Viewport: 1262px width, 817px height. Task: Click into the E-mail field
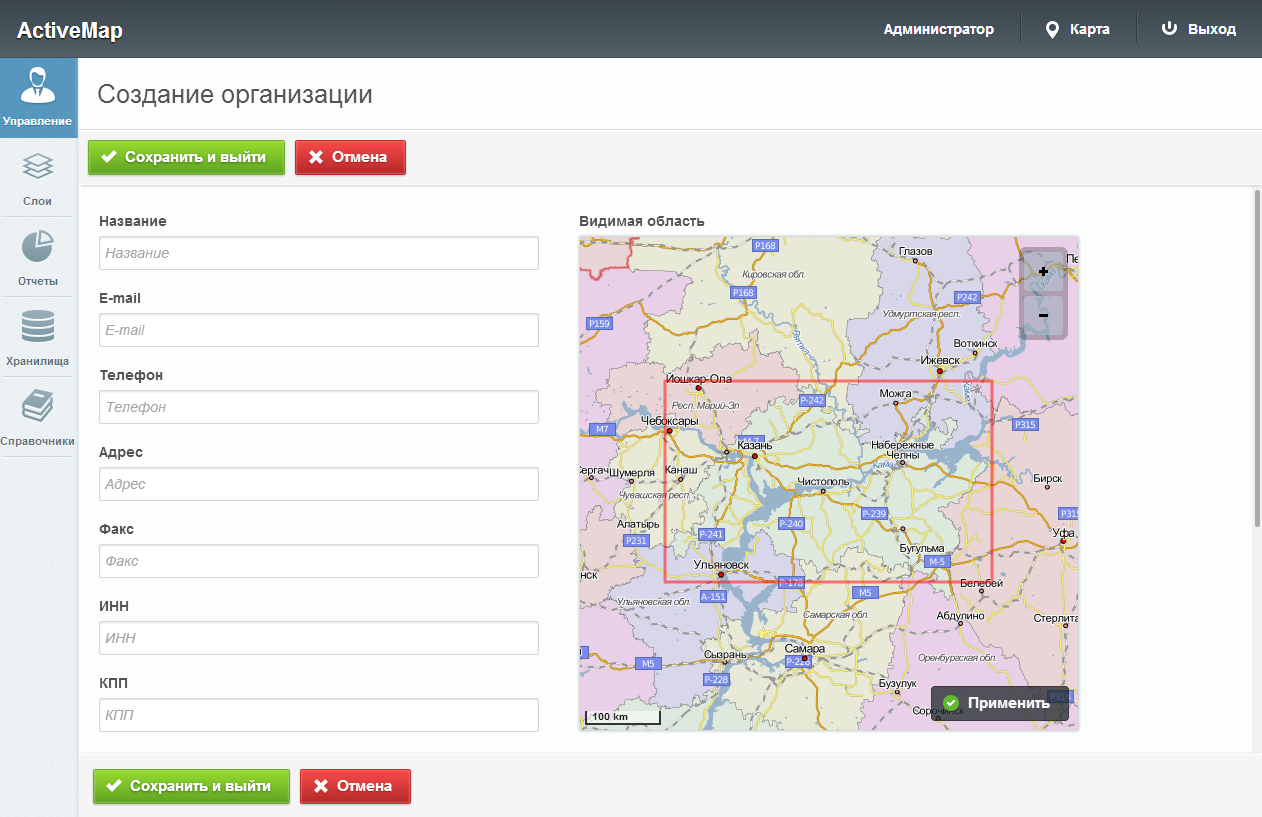click(x=319, y=330)
